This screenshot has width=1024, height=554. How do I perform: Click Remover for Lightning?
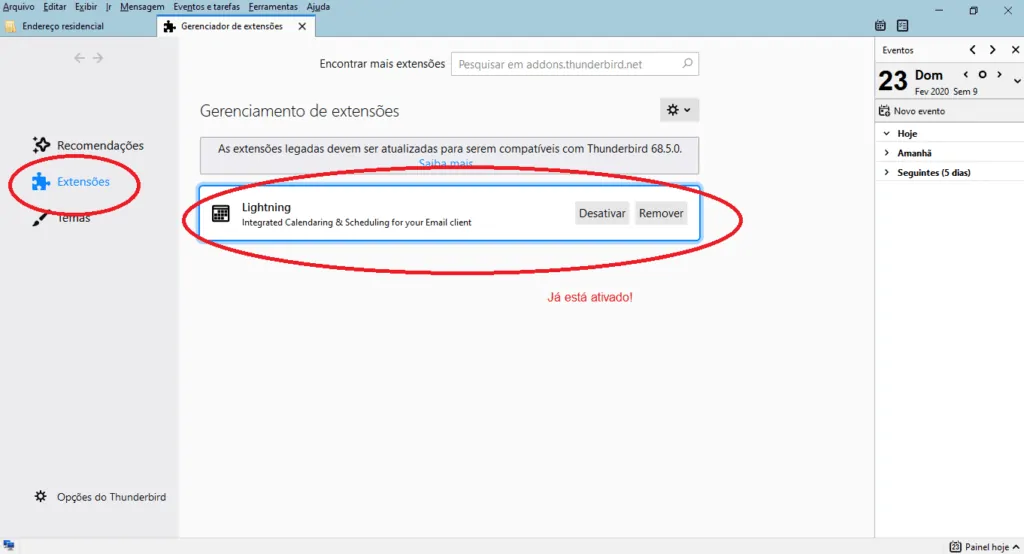click(661, 213)
